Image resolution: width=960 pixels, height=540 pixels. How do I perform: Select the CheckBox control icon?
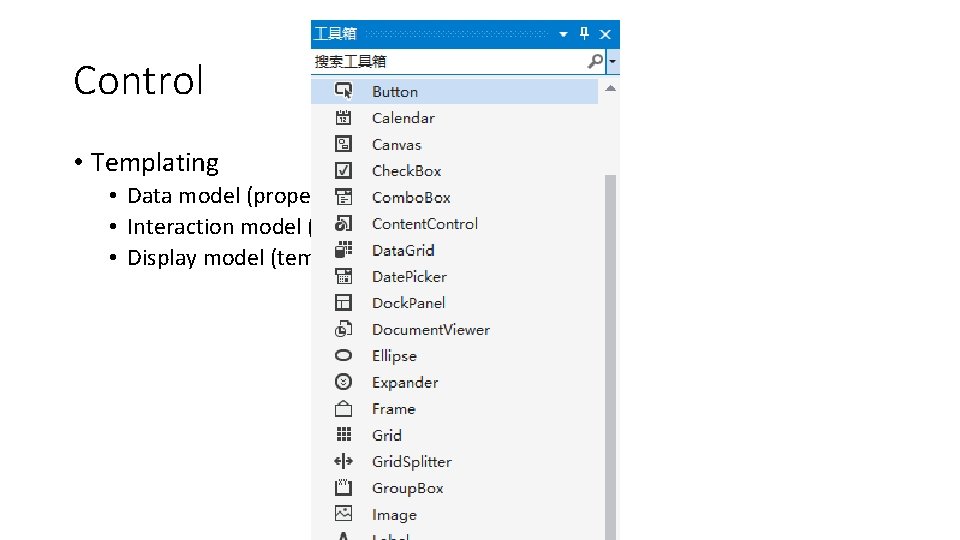[343, 170]
